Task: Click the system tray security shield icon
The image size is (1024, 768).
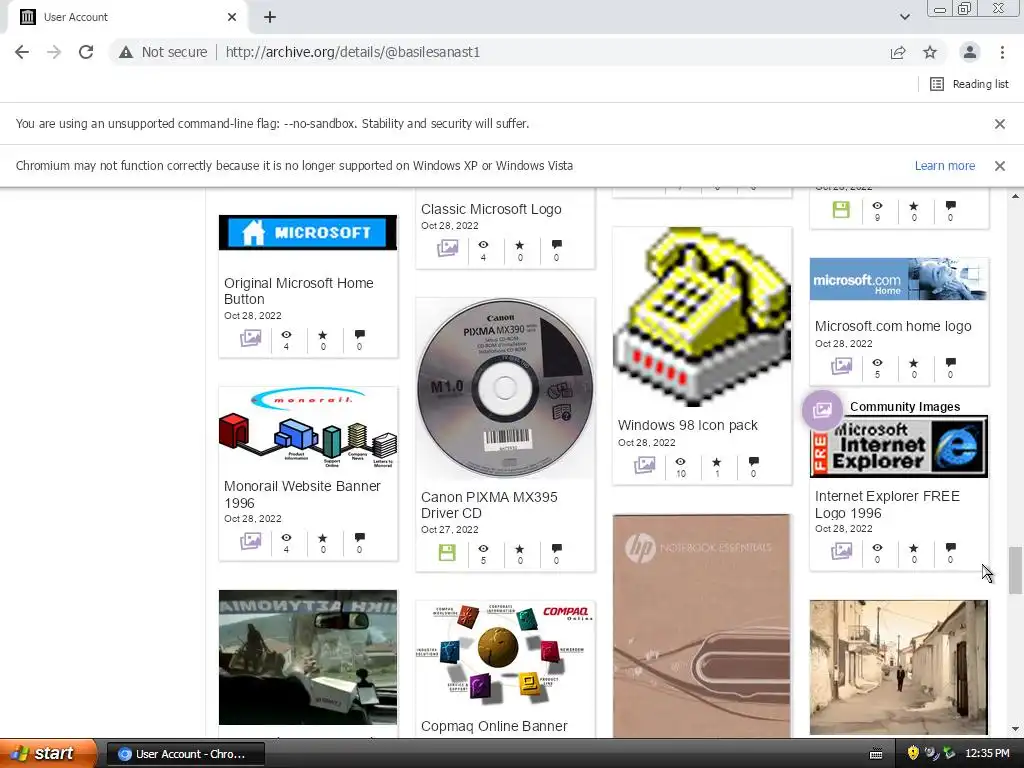Action: 913,754
